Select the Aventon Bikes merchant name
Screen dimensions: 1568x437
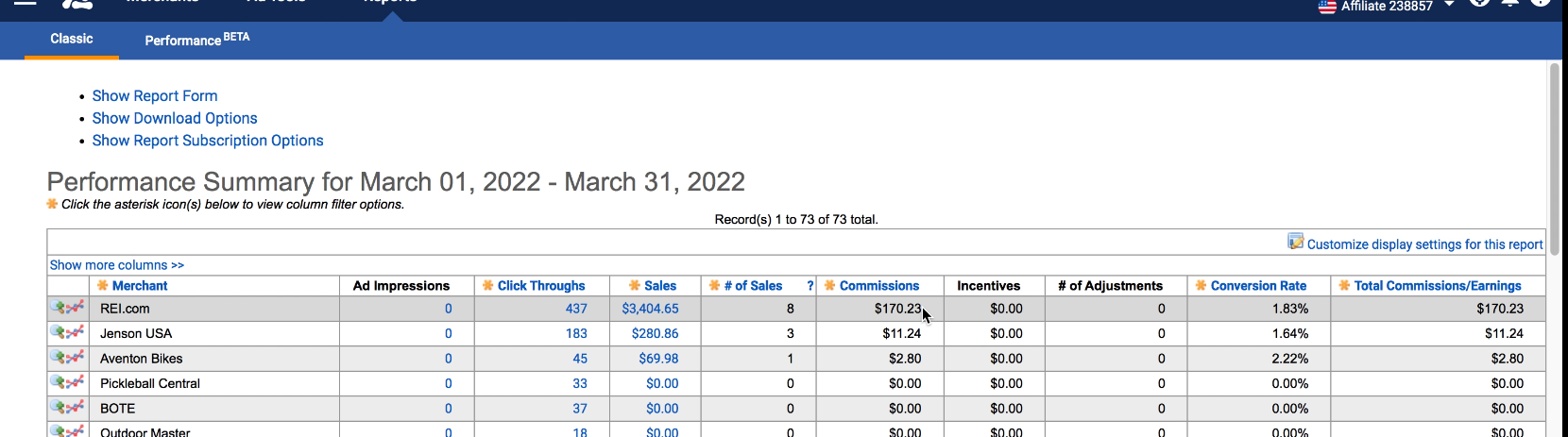[142, 359]
